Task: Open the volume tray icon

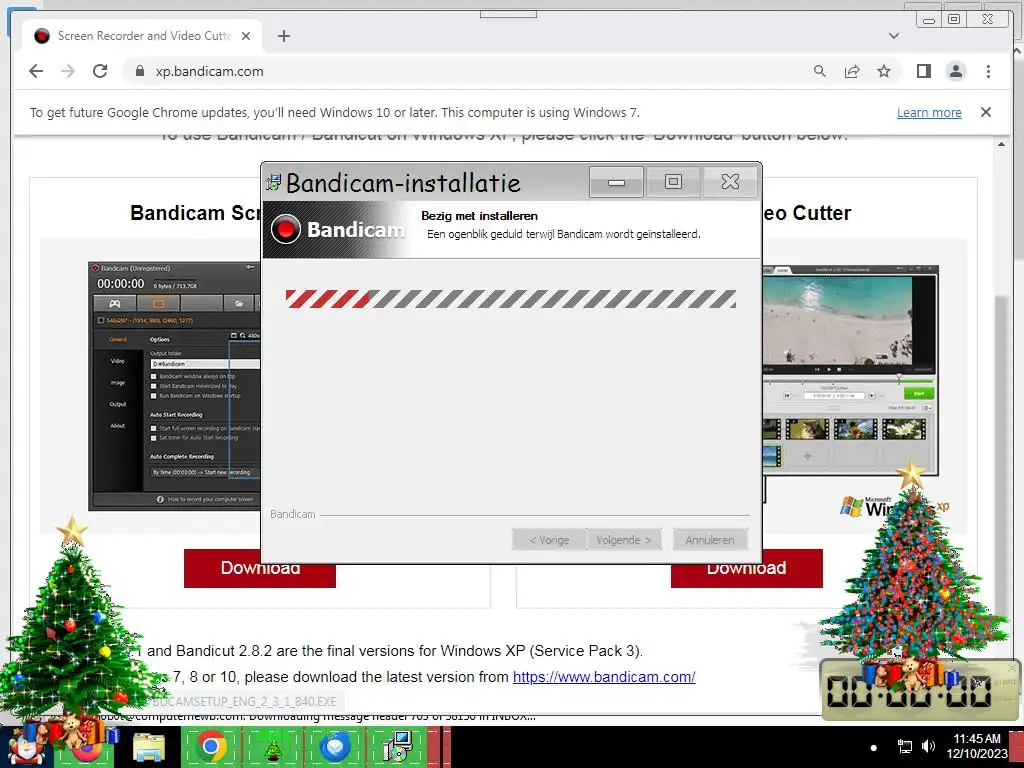Action: click(928, 746)
